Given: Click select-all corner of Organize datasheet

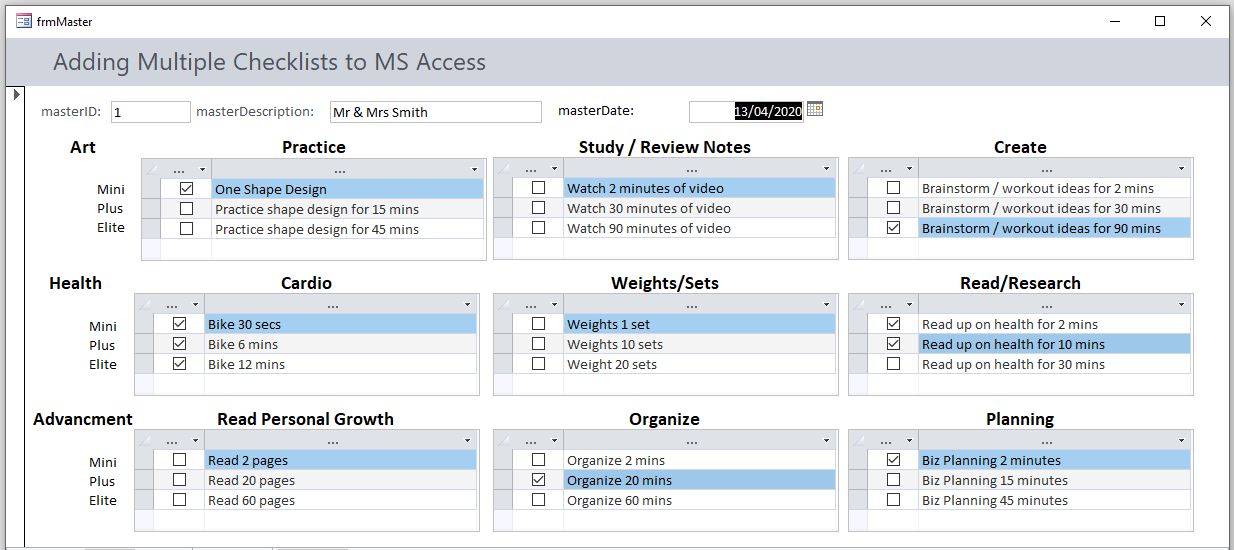Looking at the screenshot, I should pos(503,440).
